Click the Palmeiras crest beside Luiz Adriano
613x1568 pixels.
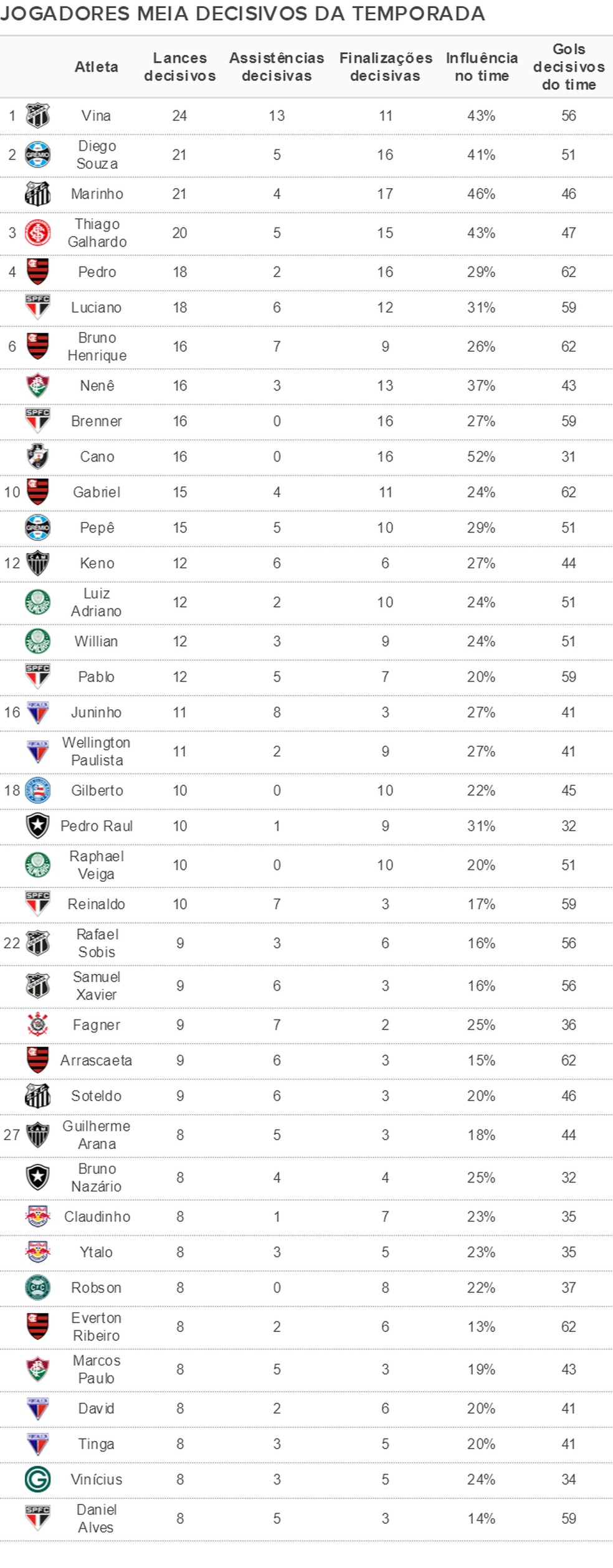[x=37, y=602]
